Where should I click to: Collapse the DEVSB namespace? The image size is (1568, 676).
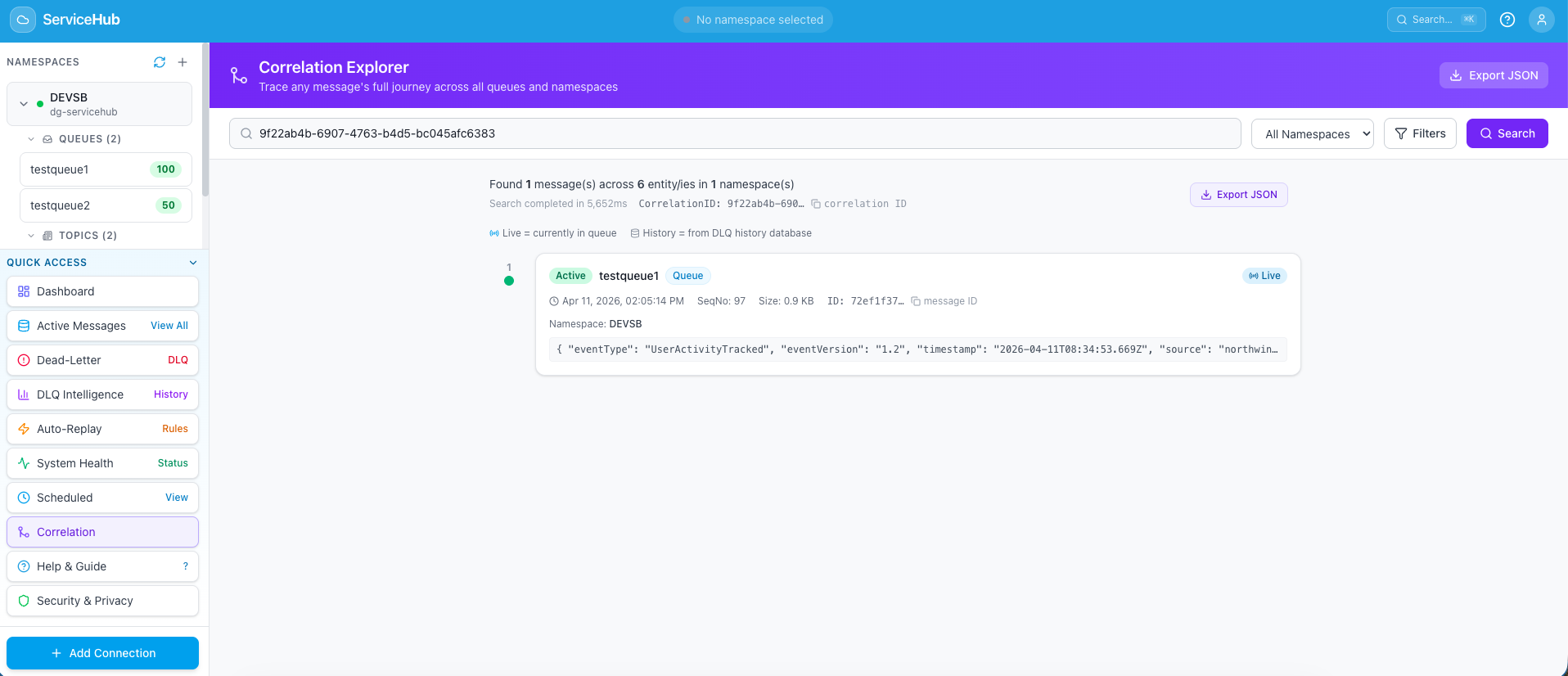[24, 104]
